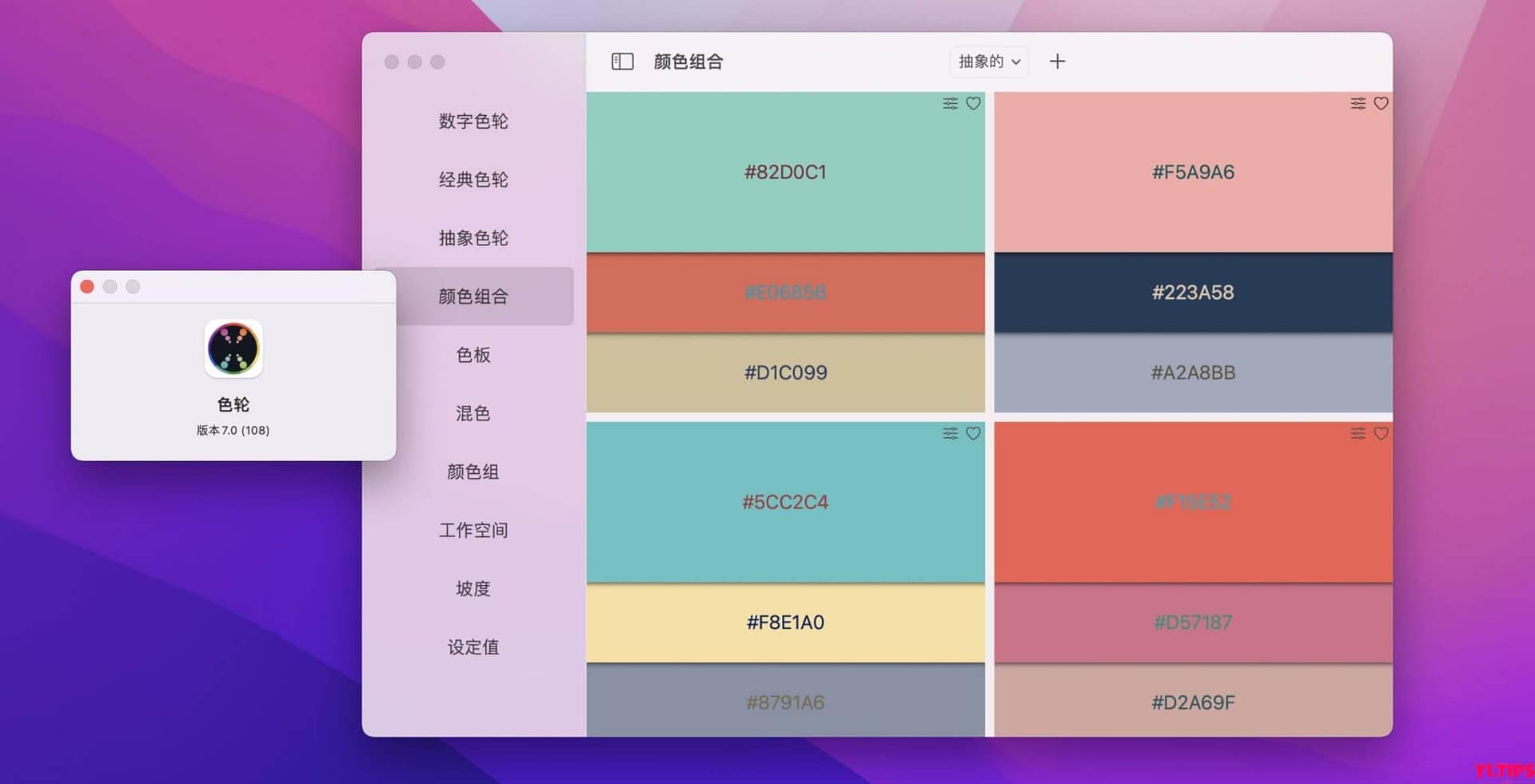Screen dimensions: 1535x784
Task: Select 抽象色轮 from the sidebar
Action: (x=472, y=237)
